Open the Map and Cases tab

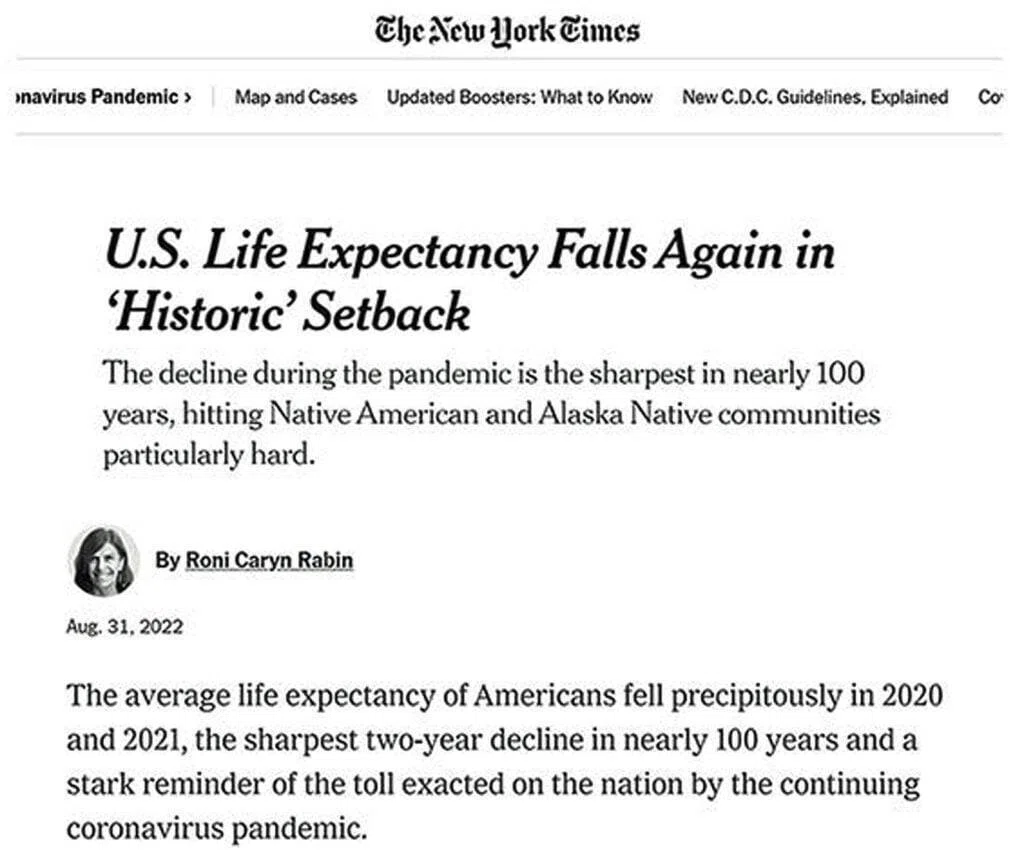296,97
